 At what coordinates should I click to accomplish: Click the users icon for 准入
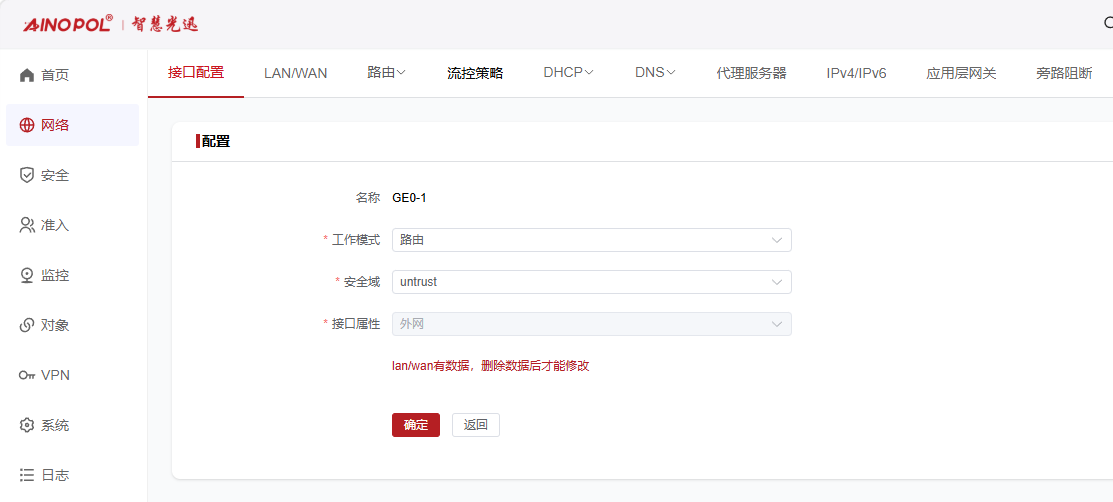(x=27, y=226)
